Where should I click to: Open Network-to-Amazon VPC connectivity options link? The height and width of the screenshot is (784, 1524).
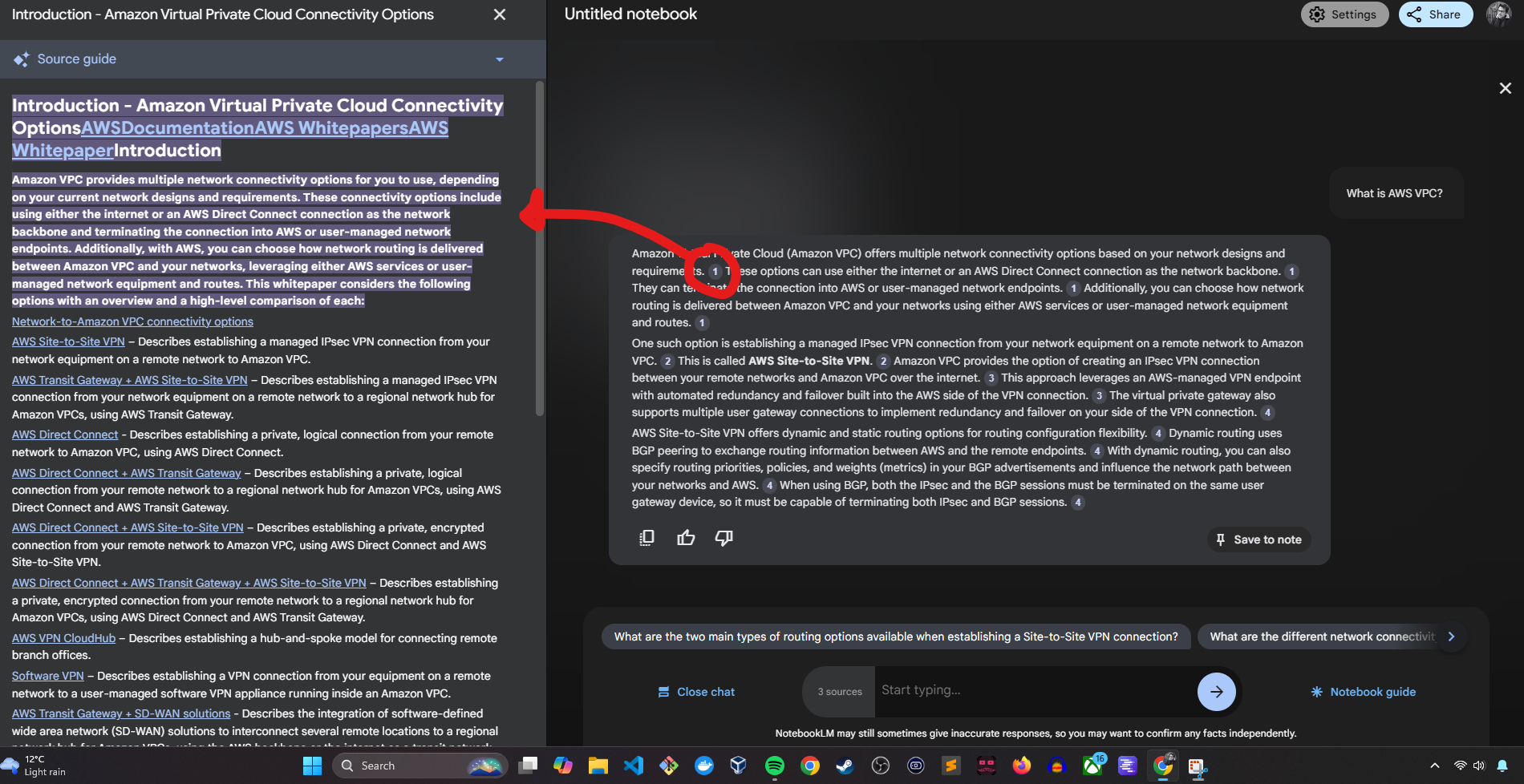[132, 321]
